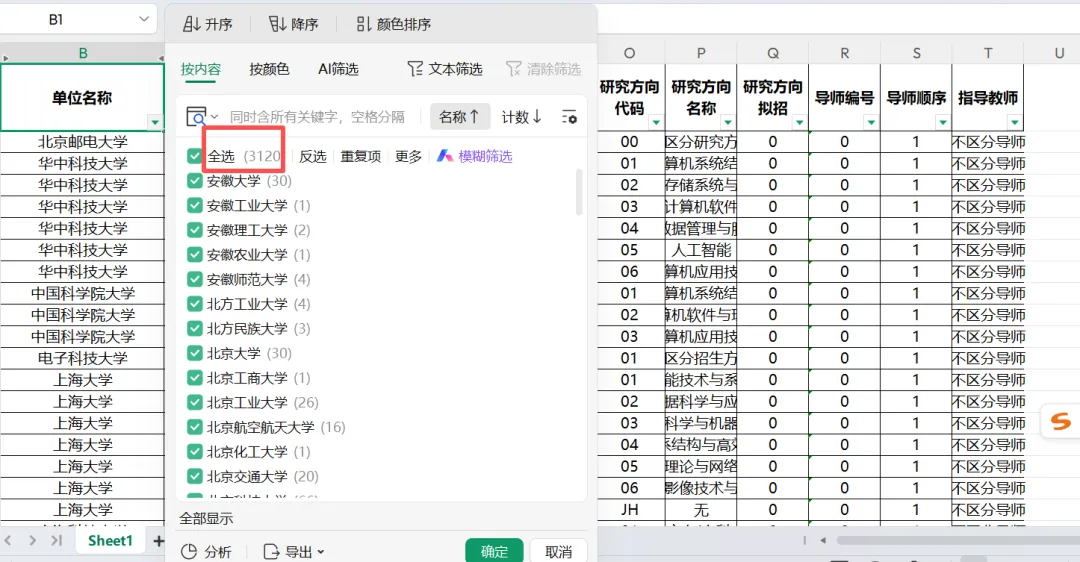This screenshot has width=1080, height=562.
Task: Select cell 北京邮电大学
Action: point(83,142)
